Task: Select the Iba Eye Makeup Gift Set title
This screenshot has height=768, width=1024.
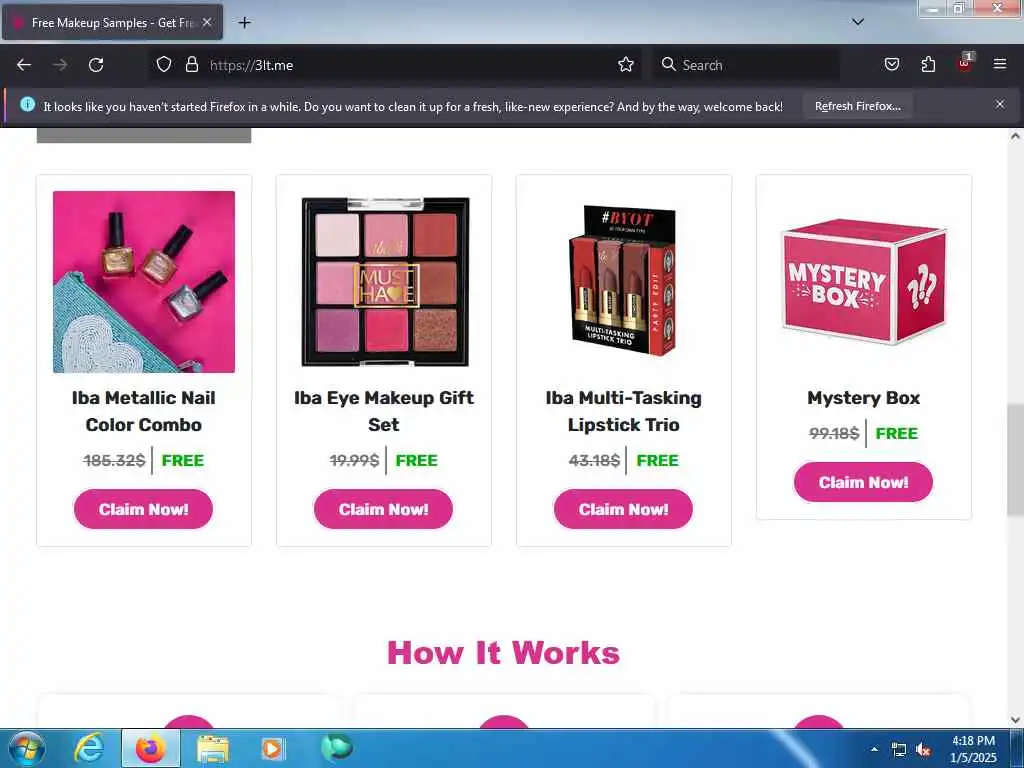Action: tap(384, 411)
